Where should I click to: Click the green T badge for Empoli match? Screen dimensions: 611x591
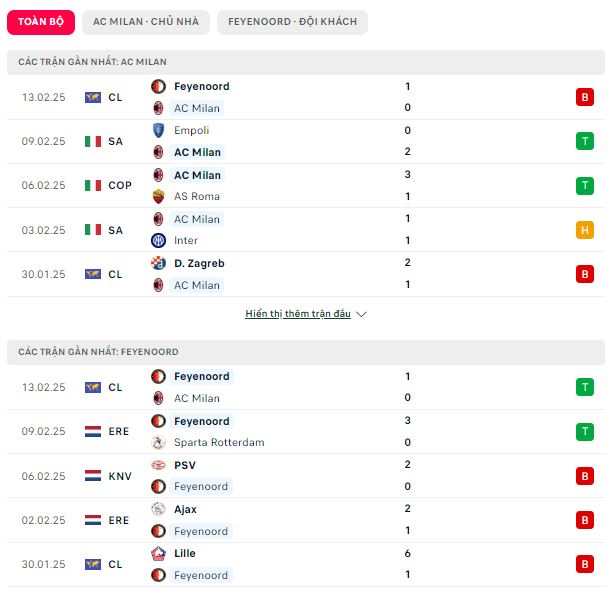point(585,141)
